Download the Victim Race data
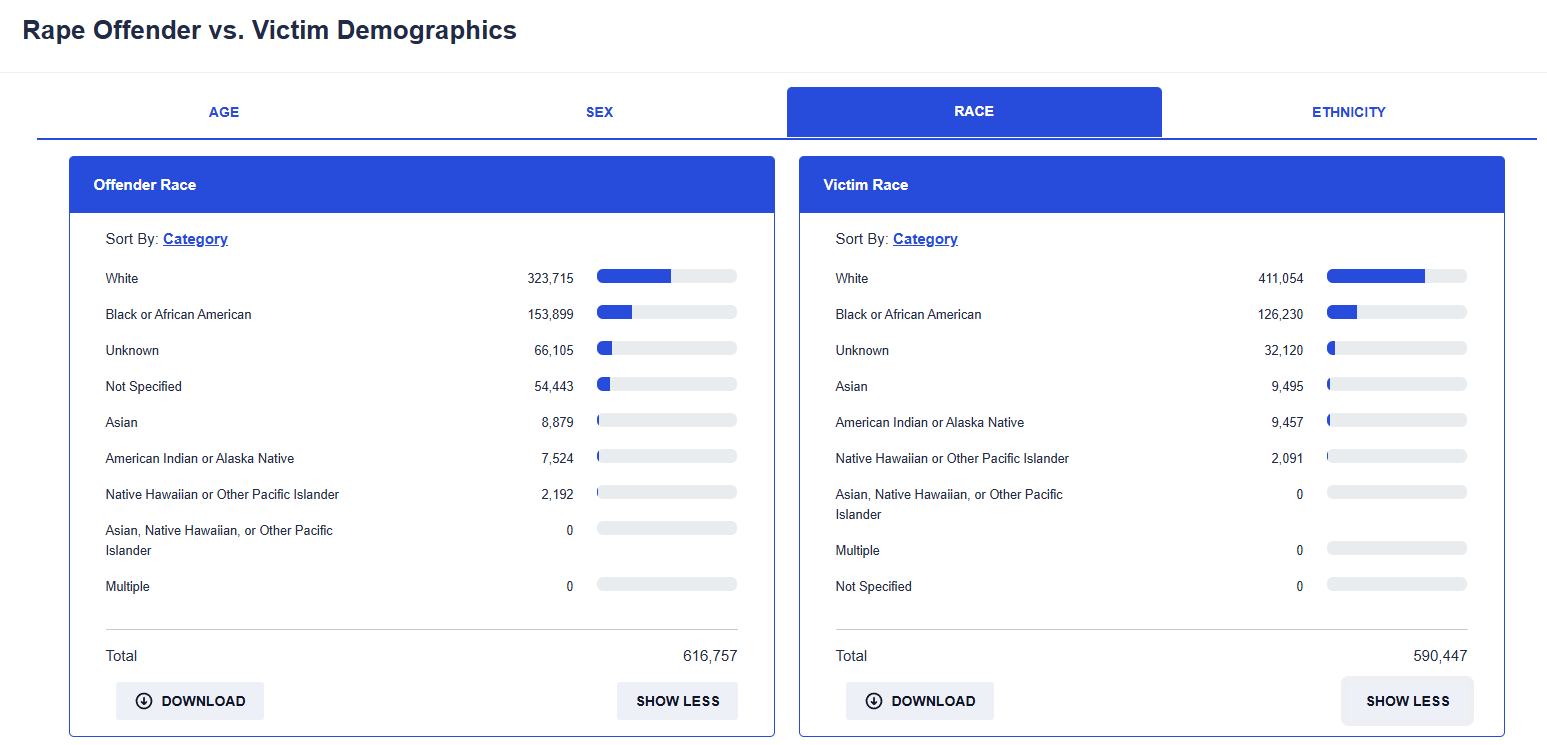Screen dimensions: 1547x745 click(x=920, y=701)
